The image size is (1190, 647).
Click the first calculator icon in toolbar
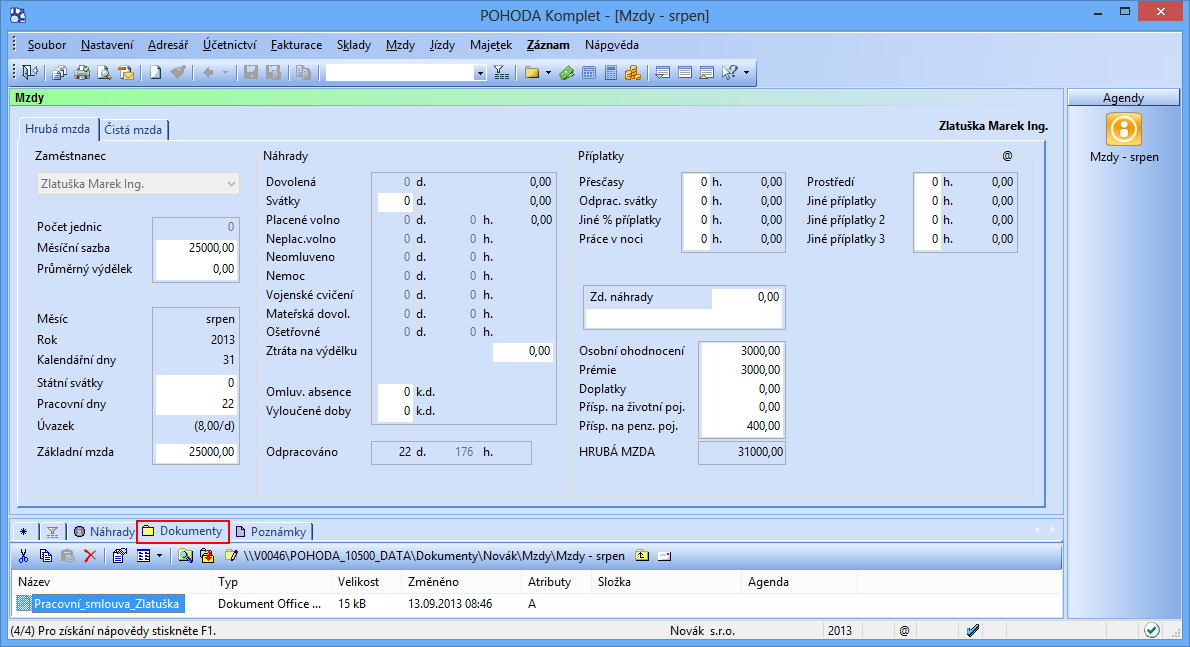(588, 72)
